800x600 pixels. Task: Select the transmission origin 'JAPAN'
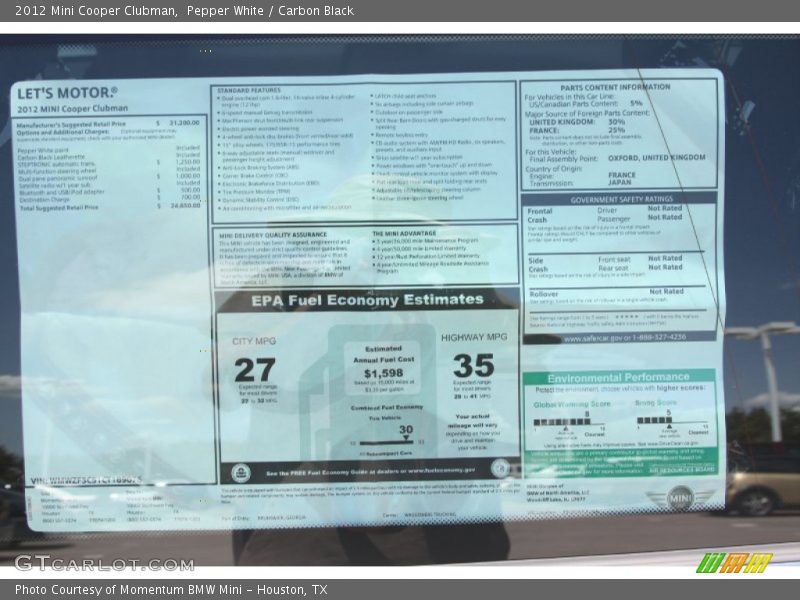click(619, 182)
